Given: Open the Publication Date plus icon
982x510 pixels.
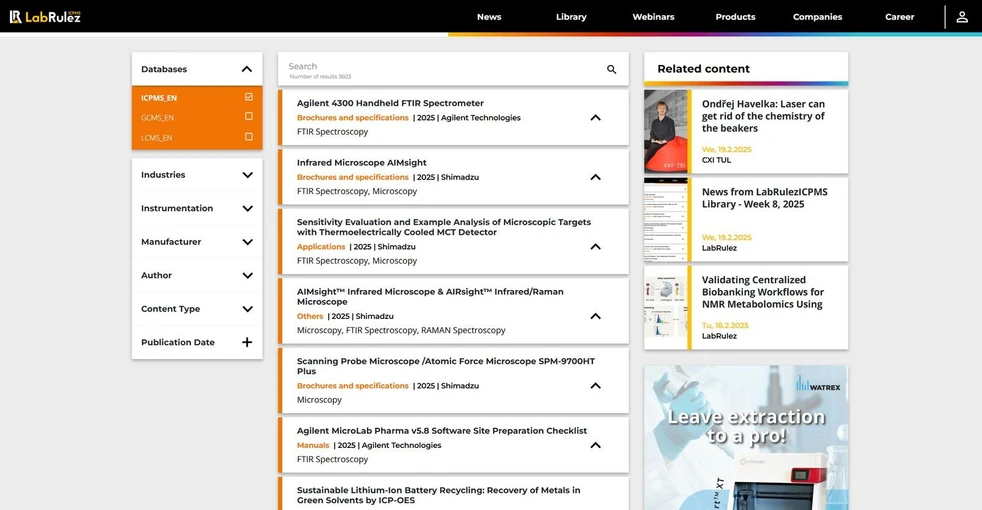Looking at the screenshot, I should click(247, 342).
